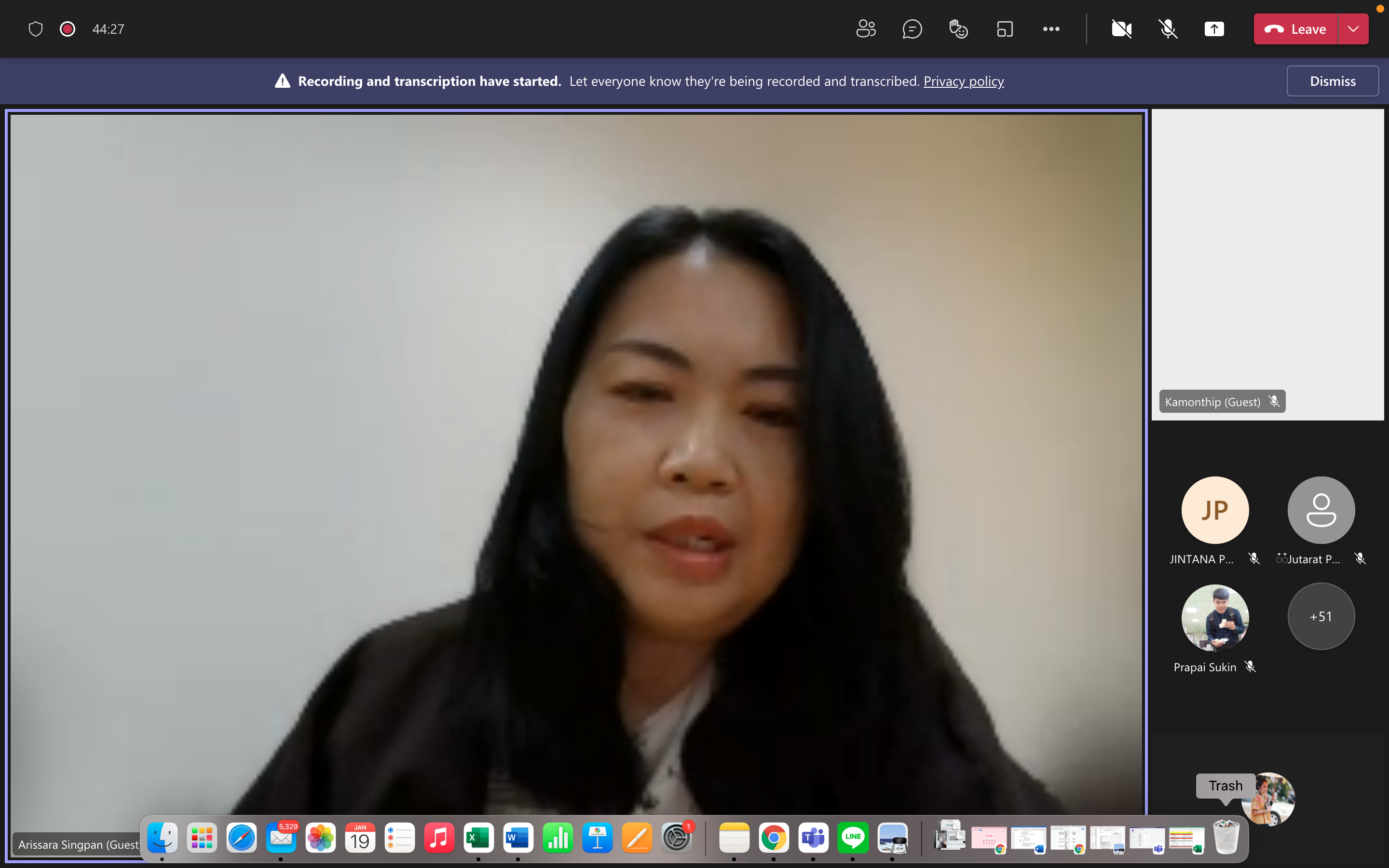Viewport: 1389px width, 868px height.
Task: Open Finder from the dock
Action: pyautogui.click(x=163, y=838)
